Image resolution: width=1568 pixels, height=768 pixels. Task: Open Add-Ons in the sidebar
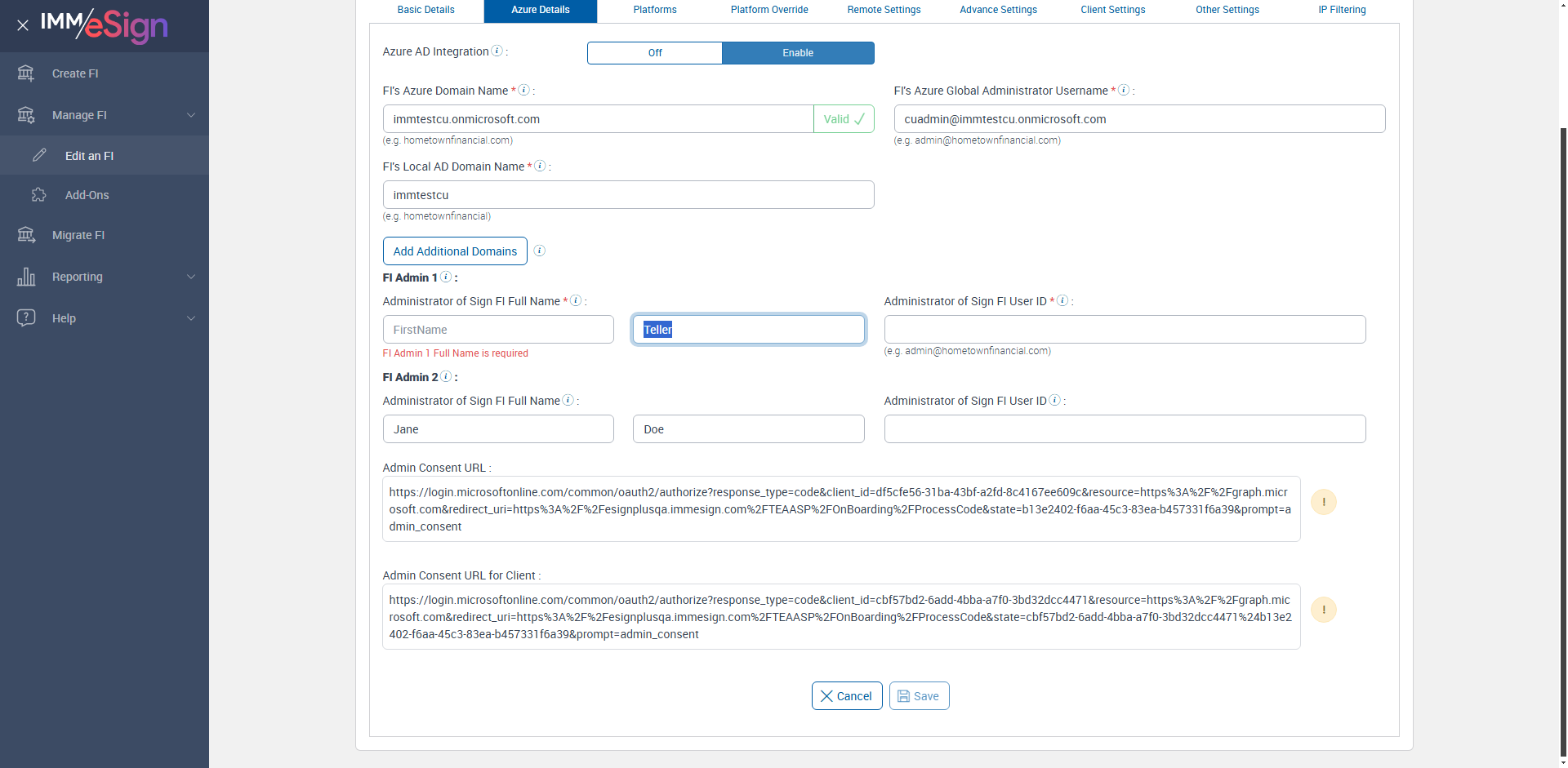click(105, 195)
